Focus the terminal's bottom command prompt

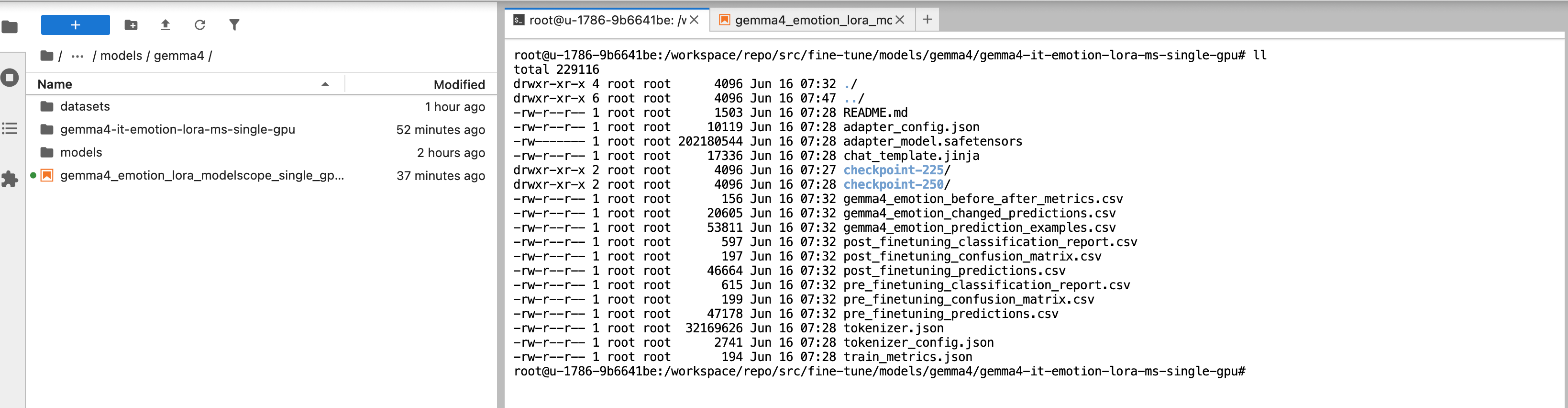click(x=880, y=372)
